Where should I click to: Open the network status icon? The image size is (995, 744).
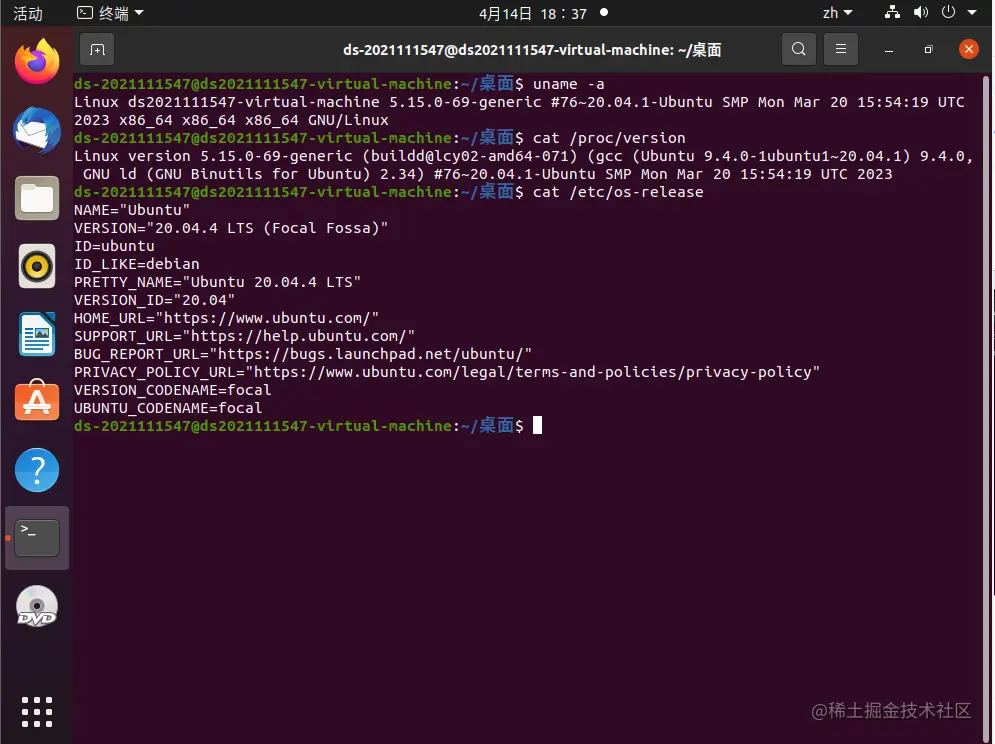pos(892,12)
